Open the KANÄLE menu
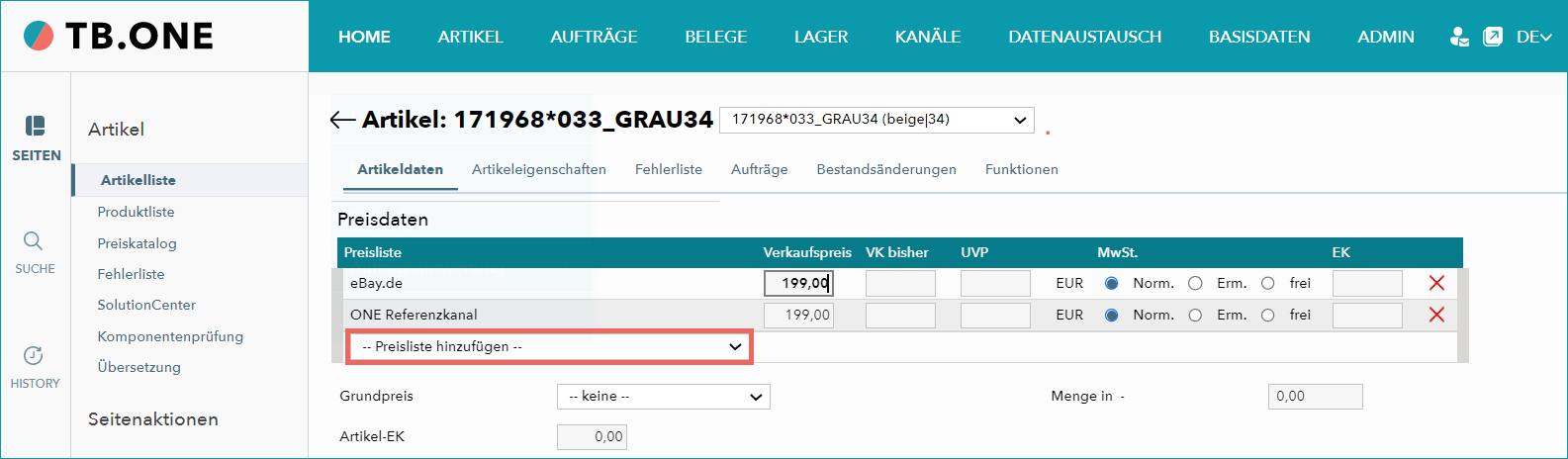 click(x=928, y=37)
